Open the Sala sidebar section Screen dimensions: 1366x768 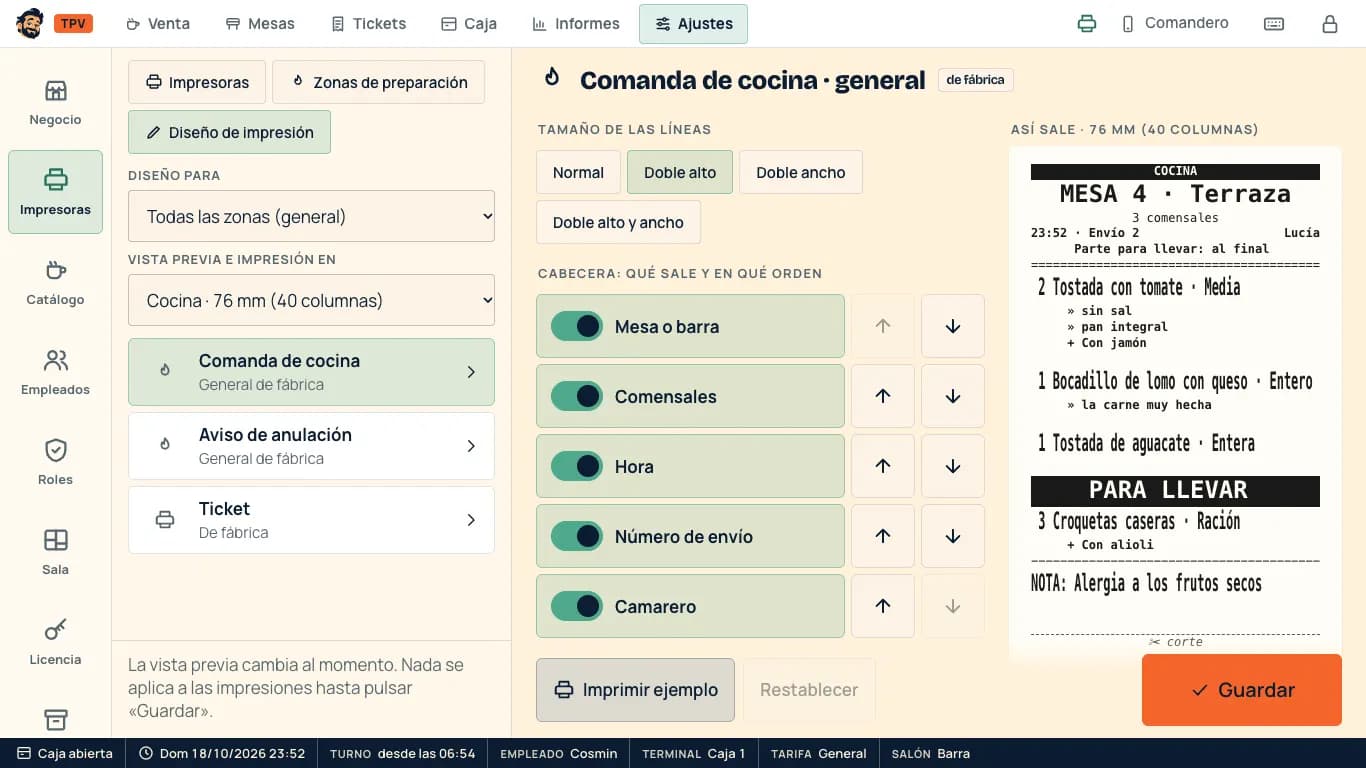coord(55,553)
